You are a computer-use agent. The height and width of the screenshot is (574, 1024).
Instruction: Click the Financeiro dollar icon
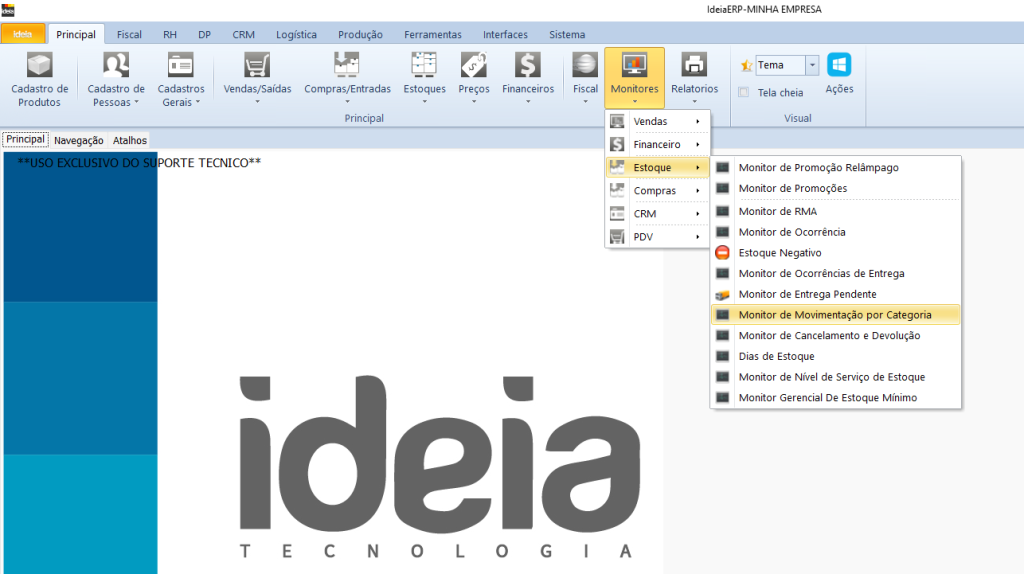click(x=527, y=66)
